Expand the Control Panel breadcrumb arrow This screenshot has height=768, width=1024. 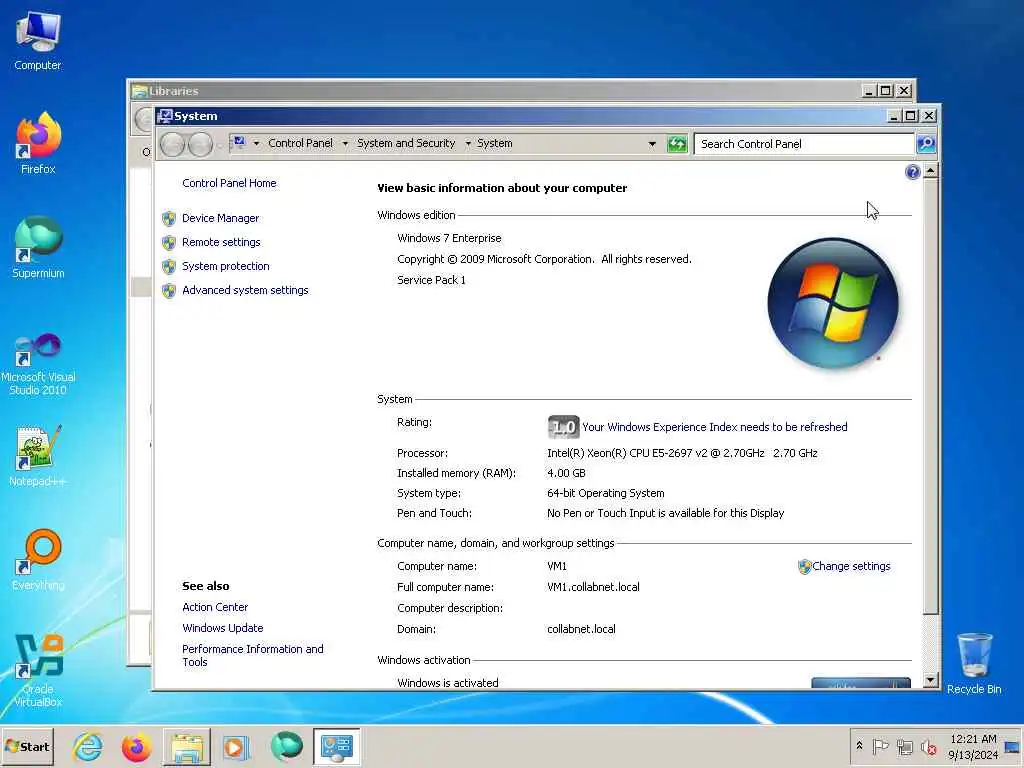[345, 144]
